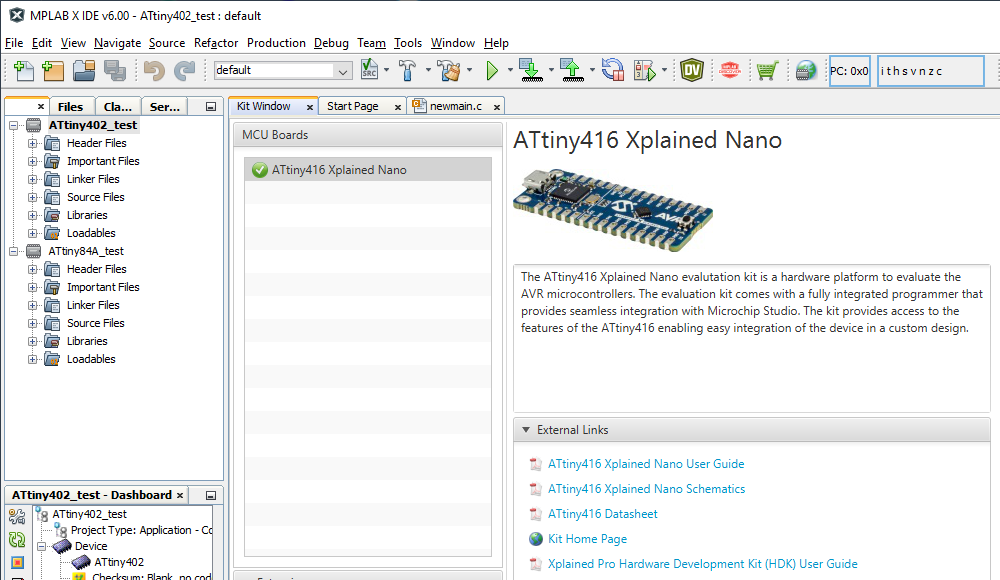Collapse the External Links section
This screenshot has height=580, width=1000.
pyautogui.click(x=526, y=430)
